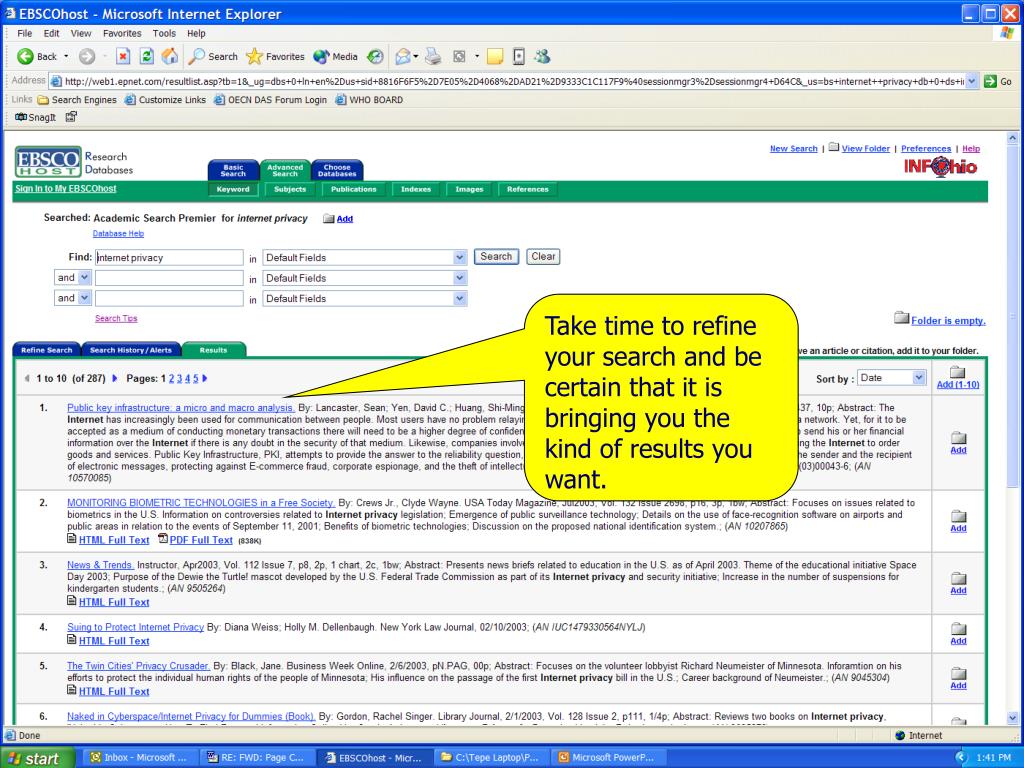Switch to the Basic Search tab
Image resolution: width=1024 pixels, height=768 pixels.
(233, 170)
